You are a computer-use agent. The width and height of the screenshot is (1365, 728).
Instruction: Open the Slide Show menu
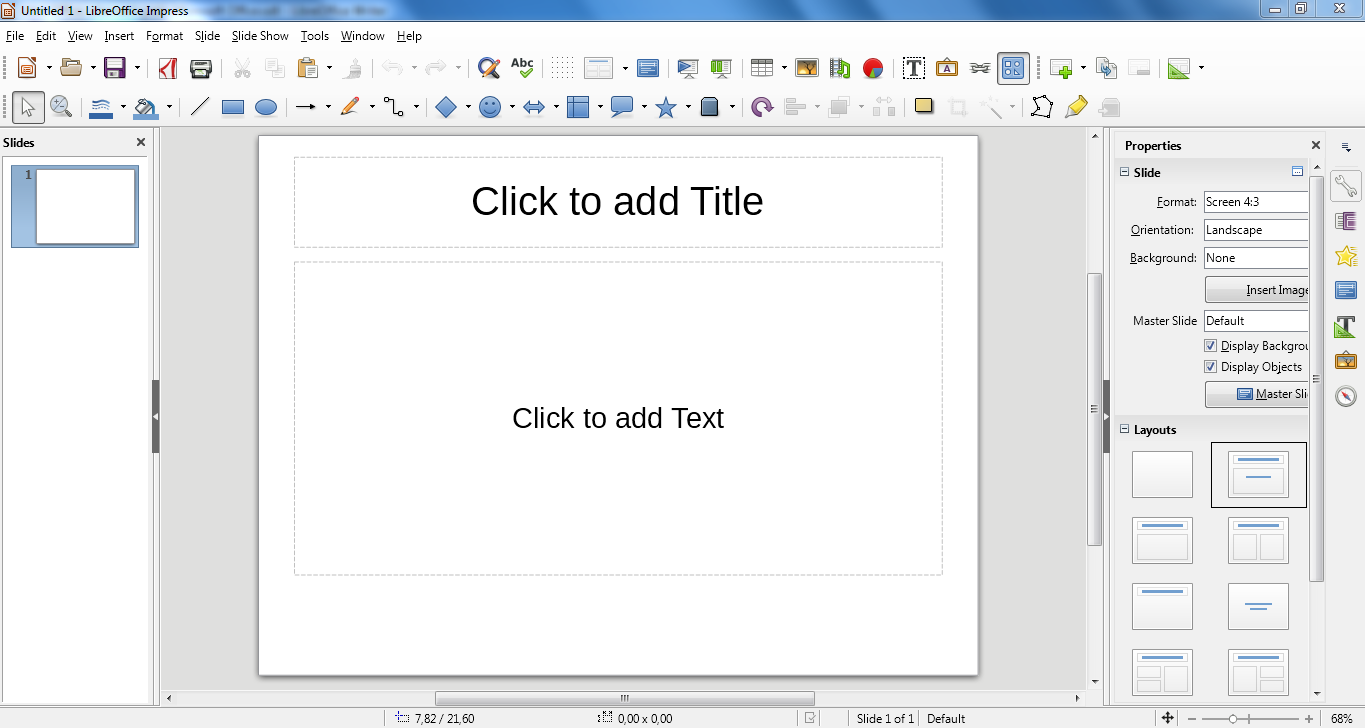pos(259,35)
